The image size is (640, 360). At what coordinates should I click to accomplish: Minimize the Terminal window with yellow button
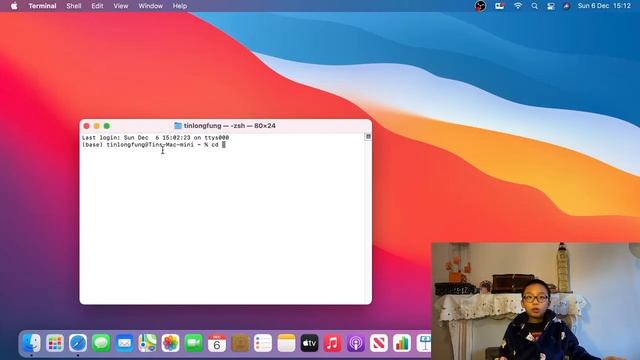click(x=96, y=126)
